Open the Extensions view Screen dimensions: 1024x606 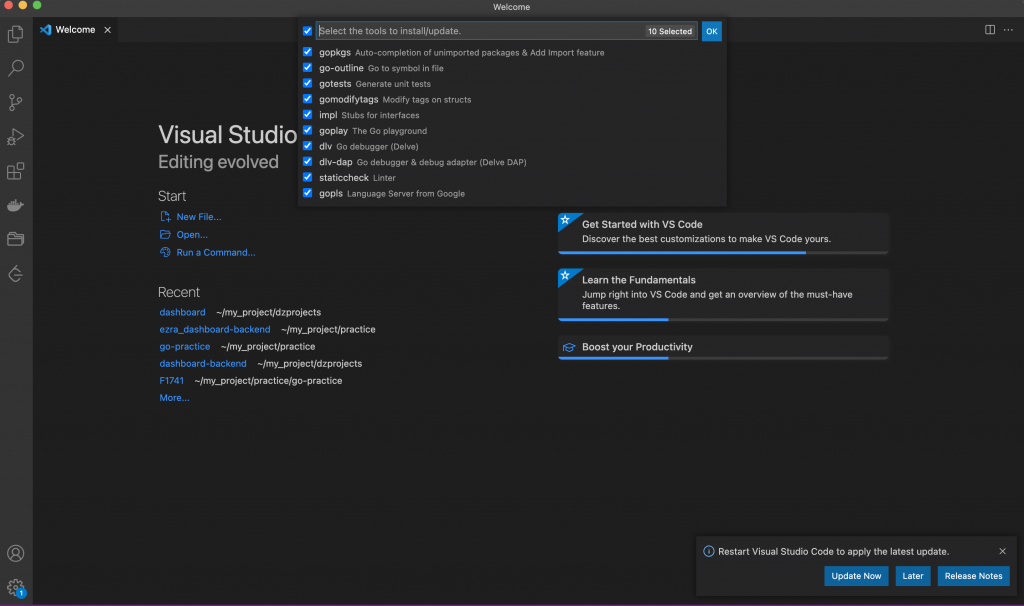click(x=16, y=171)
